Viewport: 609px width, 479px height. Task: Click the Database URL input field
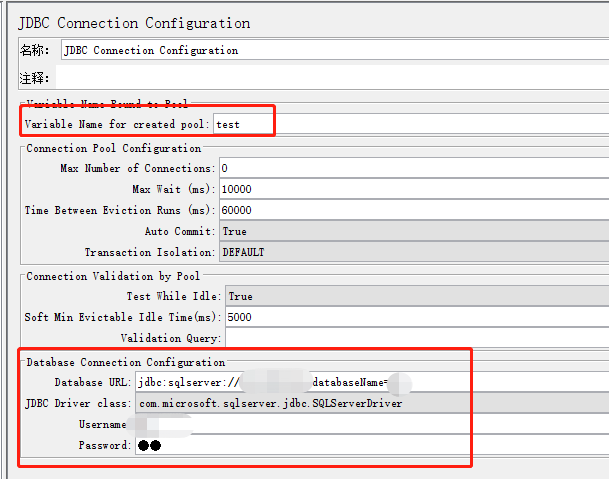[x=300, y=382]
